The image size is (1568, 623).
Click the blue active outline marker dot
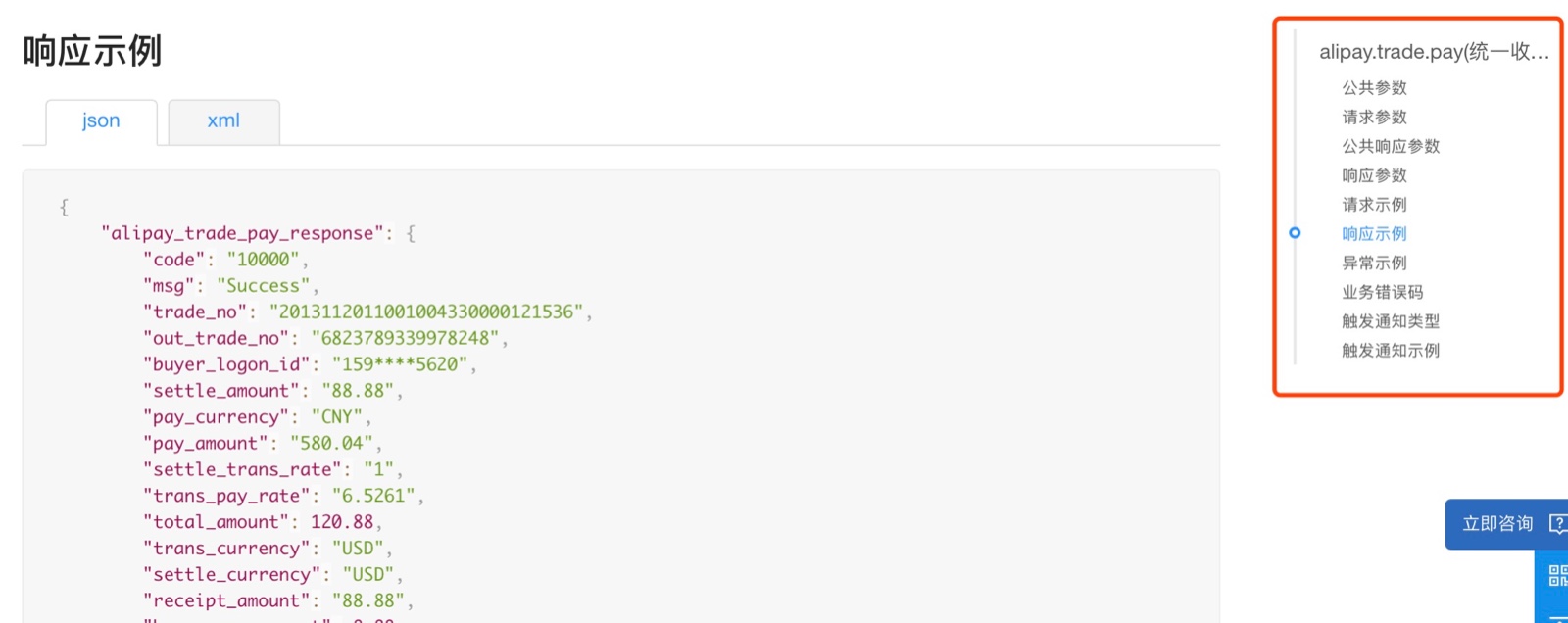point(1295,233)
